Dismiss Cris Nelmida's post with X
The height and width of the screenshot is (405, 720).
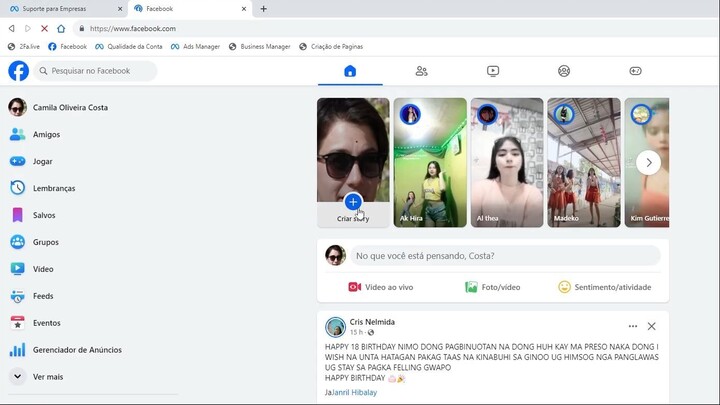(x=652, y=326)
